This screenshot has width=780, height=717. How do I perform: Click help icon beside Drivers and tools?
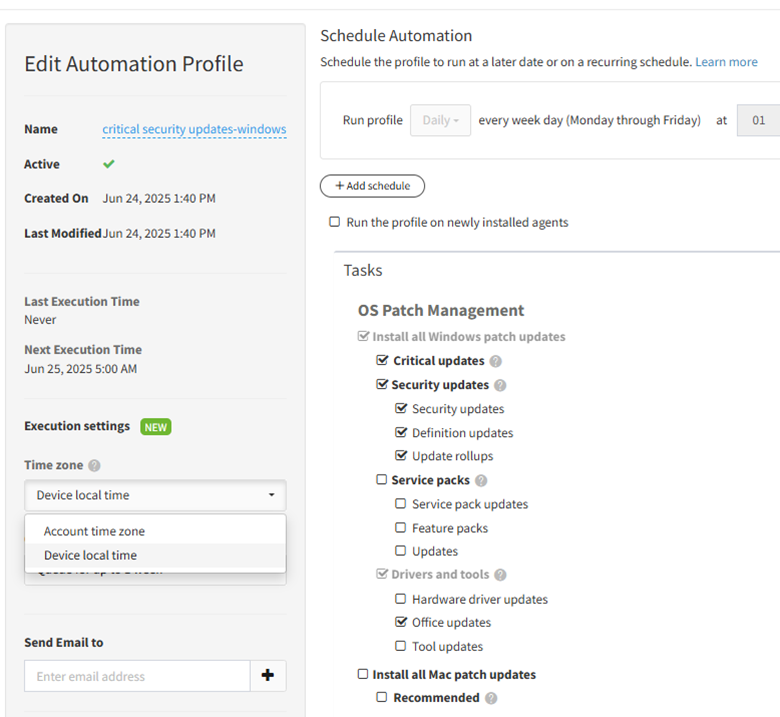coord(500,575)
